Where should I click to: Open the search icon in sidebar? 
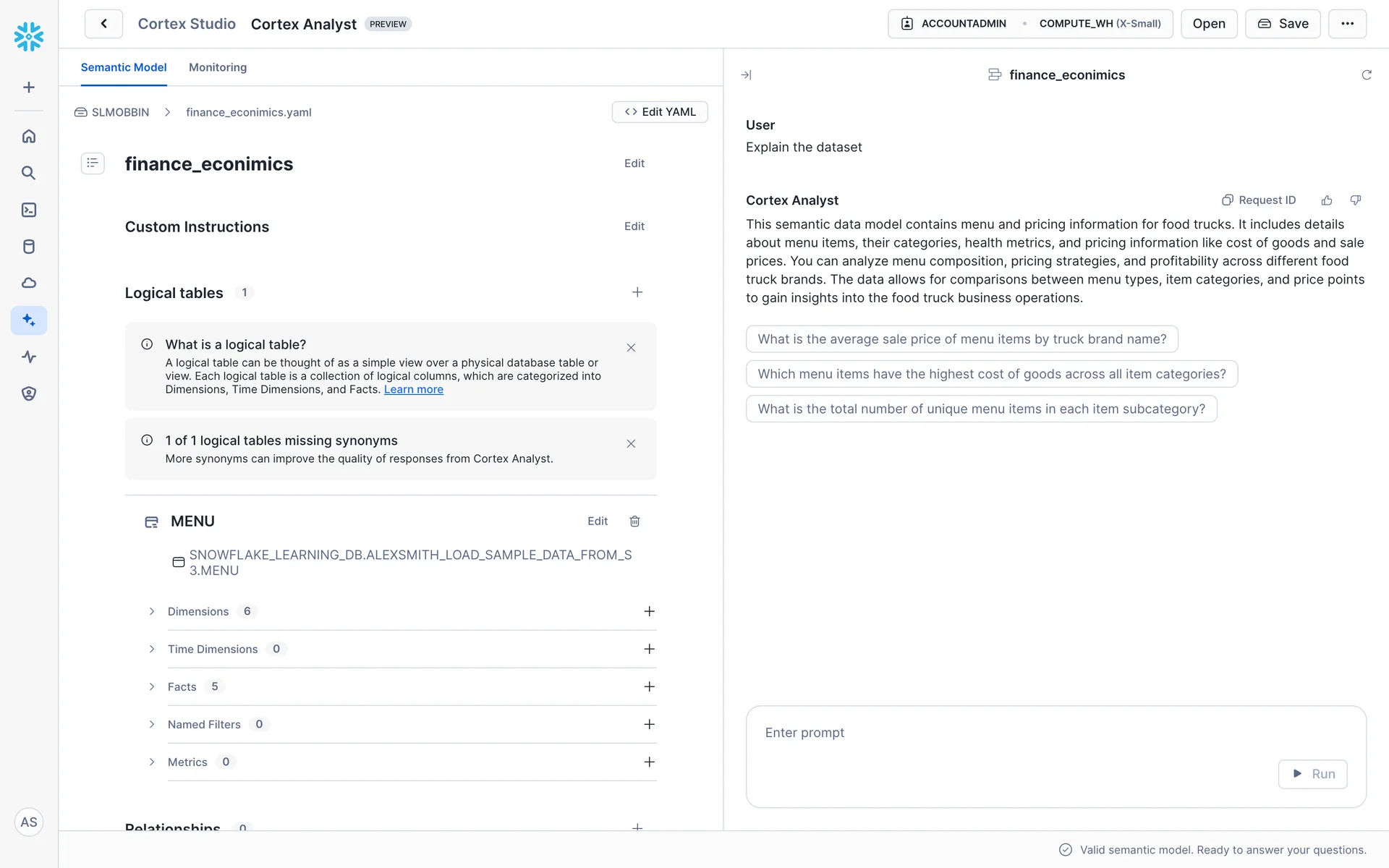(x=29, y=173)
